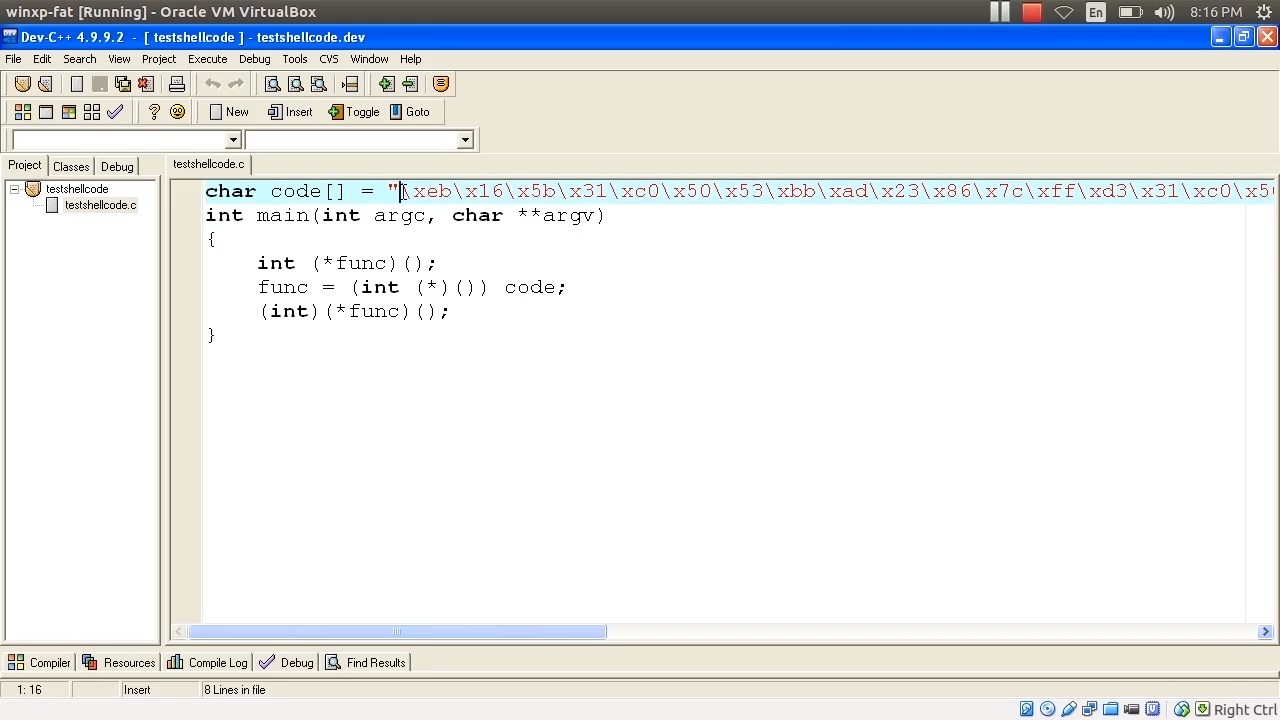Click the Debug checkmark toolbar icon

point(115,112)
